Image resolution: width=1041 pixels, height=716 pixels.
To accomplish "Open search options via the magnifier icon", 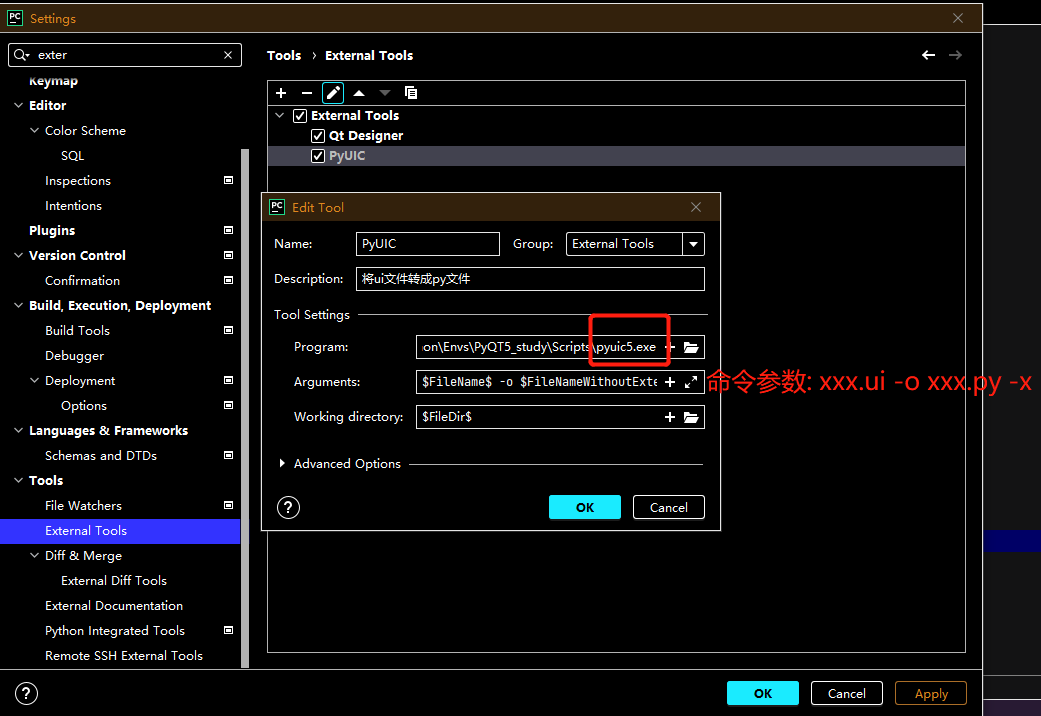I will pos(21,55).
